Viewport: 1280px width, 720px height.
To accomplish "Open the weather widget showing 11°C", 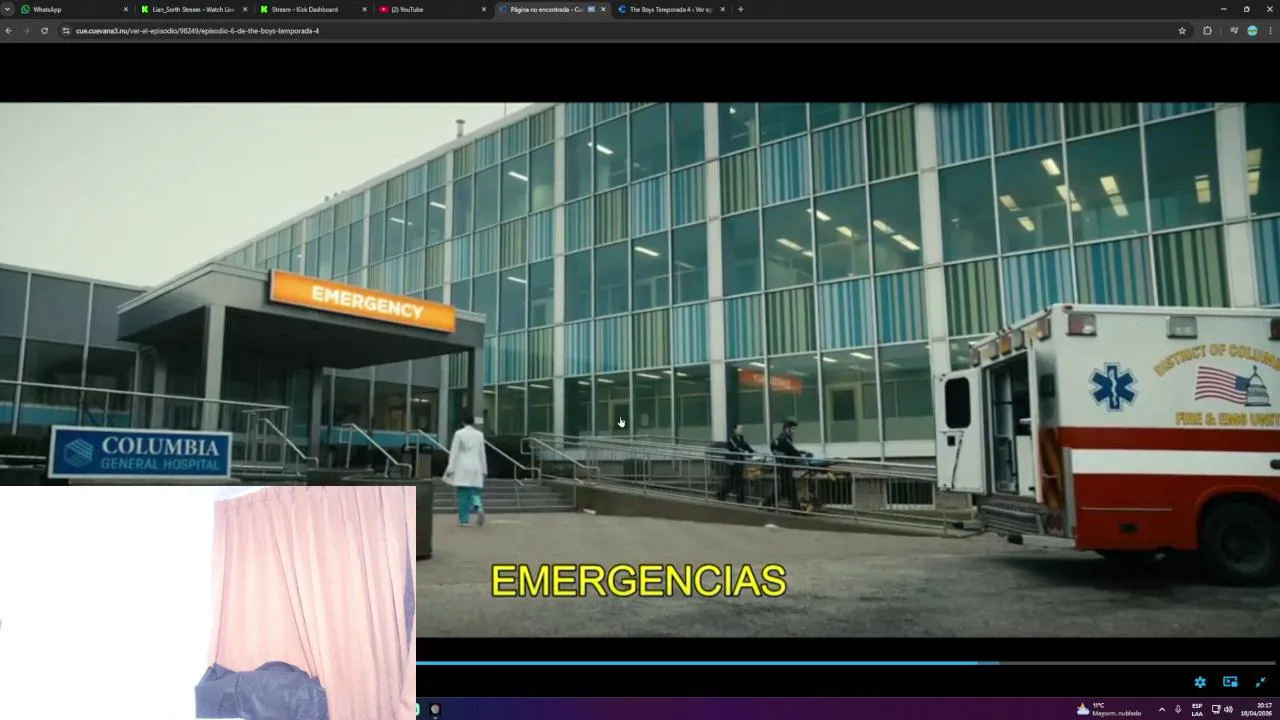I will (1108, 709).
